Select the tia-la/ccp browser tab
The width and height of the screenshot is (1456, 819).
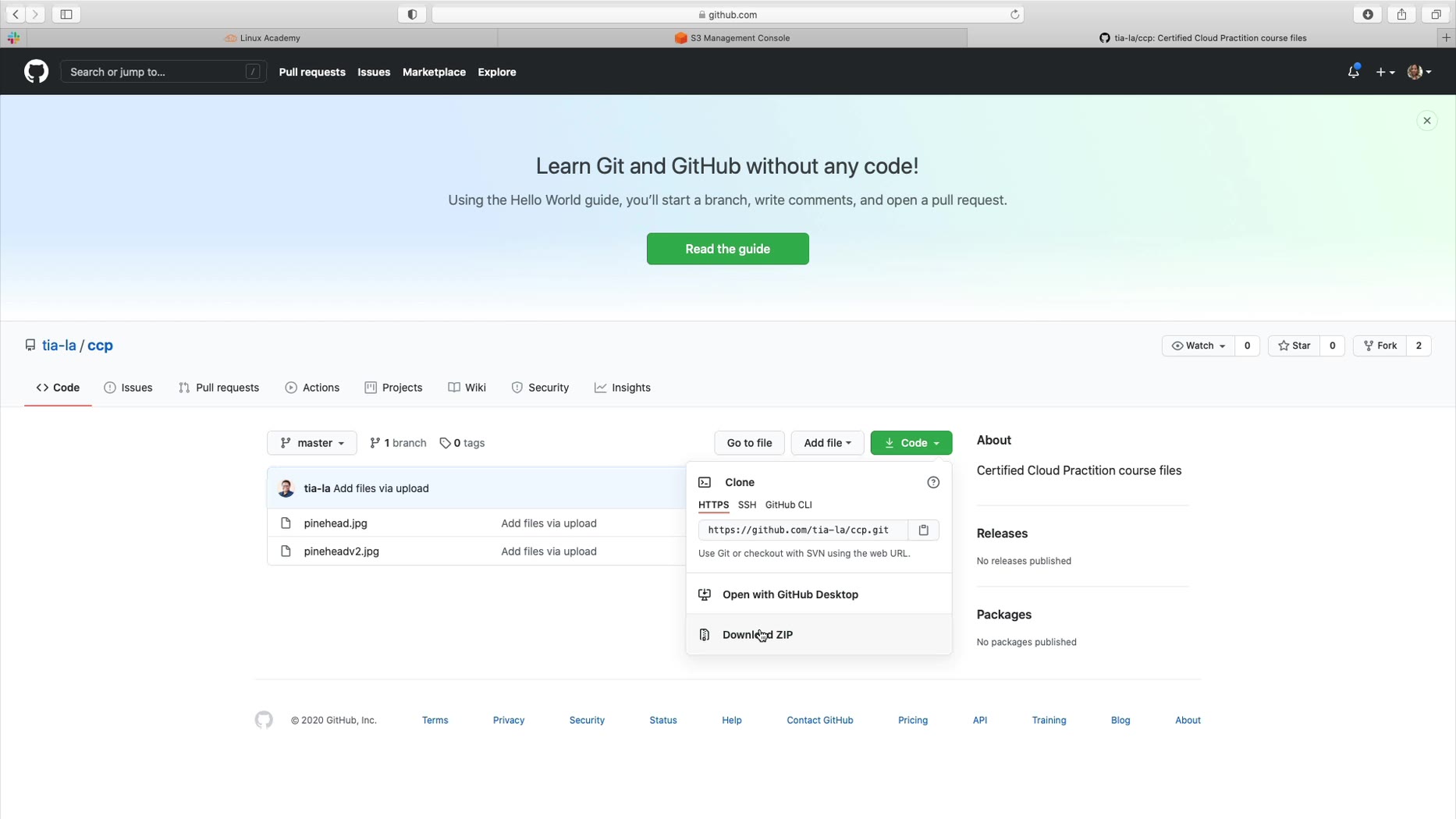[x=1202, y=37]
